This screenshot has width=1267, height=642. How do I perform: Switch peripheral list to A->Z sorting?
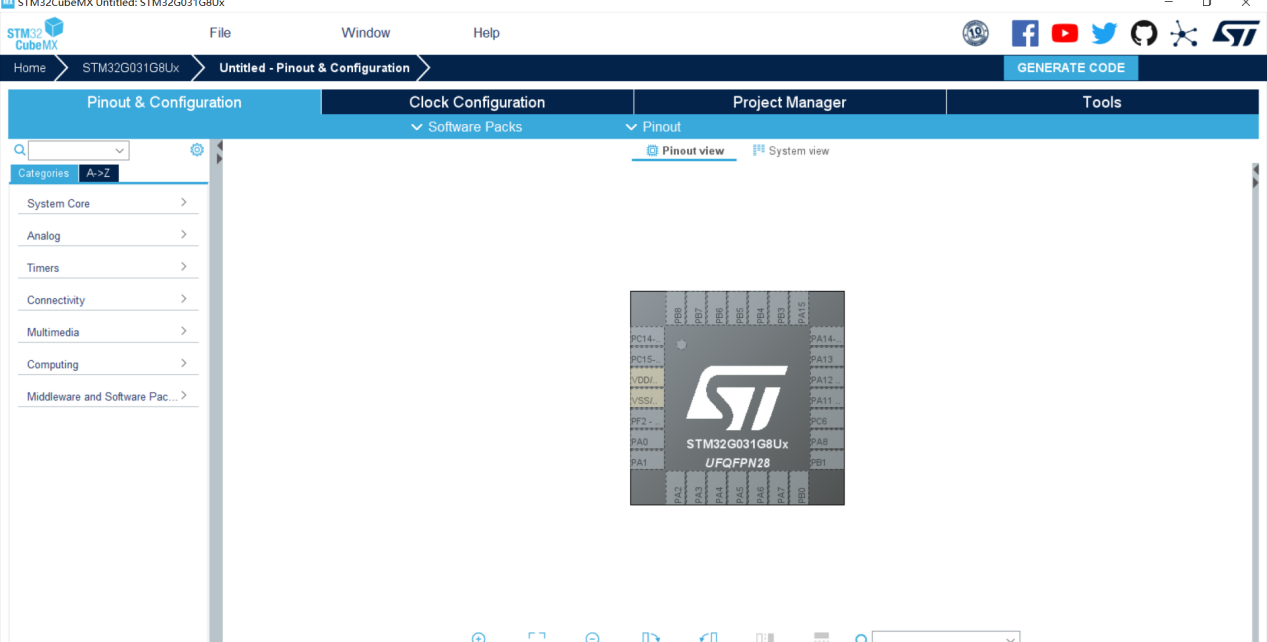[x=99, y=173]
